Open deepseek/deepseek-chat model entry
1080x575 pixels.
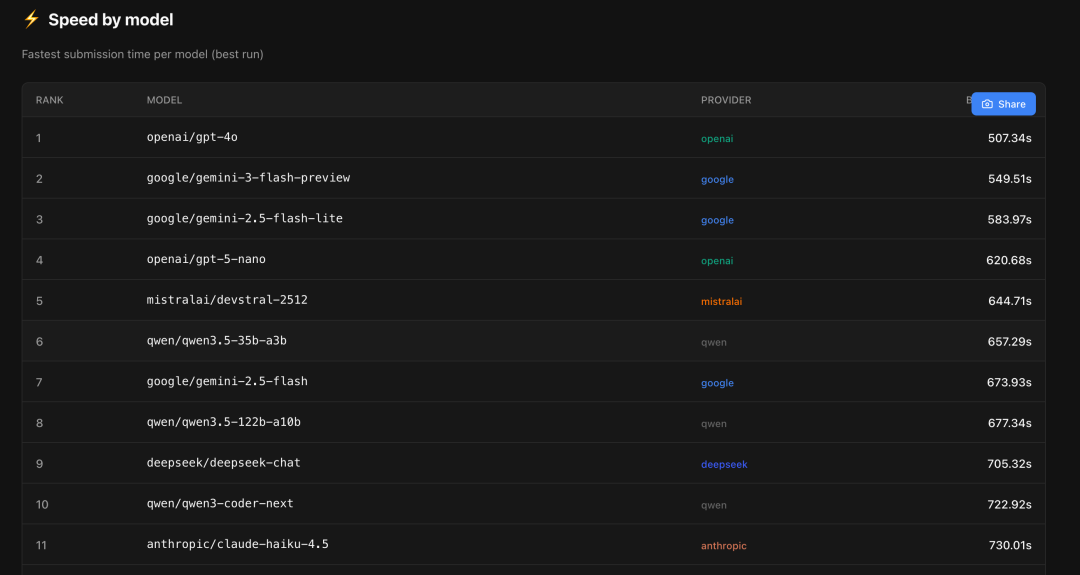[223, 463]
